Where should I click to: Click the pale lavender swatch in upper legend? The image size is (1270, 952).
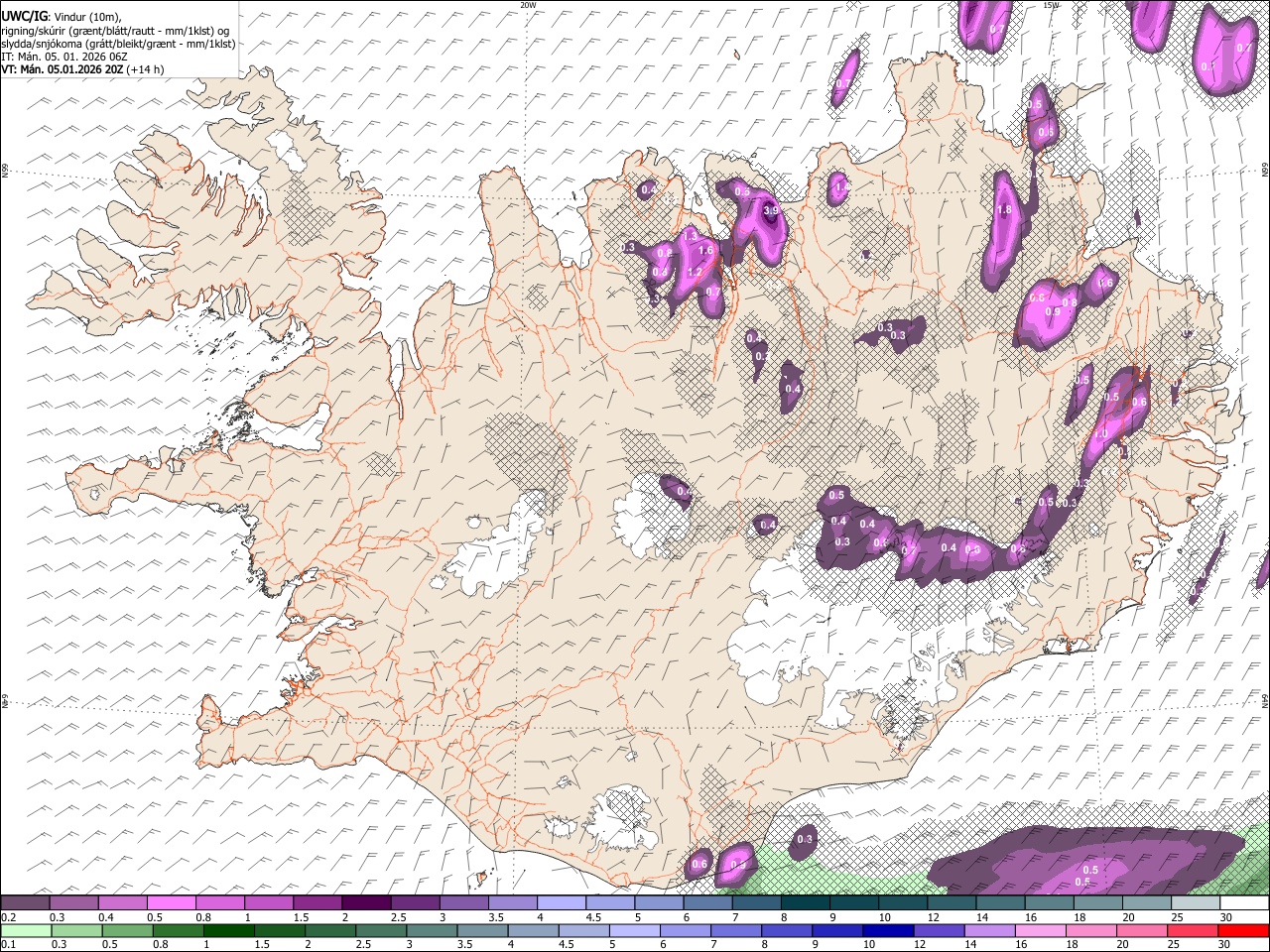tap(561, 903)
